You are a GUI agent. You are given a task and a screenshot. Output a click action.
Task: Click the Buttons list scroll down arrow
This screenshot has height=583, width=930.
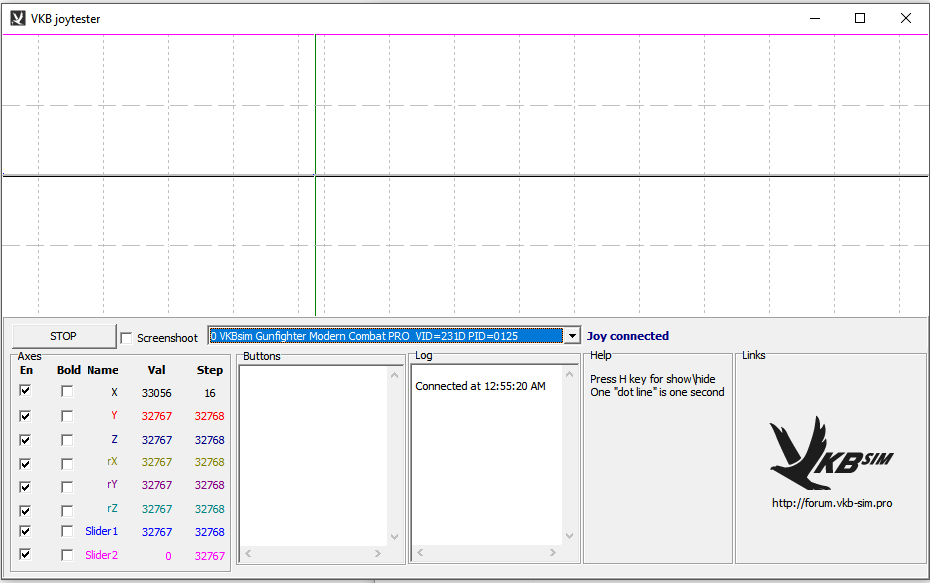pos(394,537)
